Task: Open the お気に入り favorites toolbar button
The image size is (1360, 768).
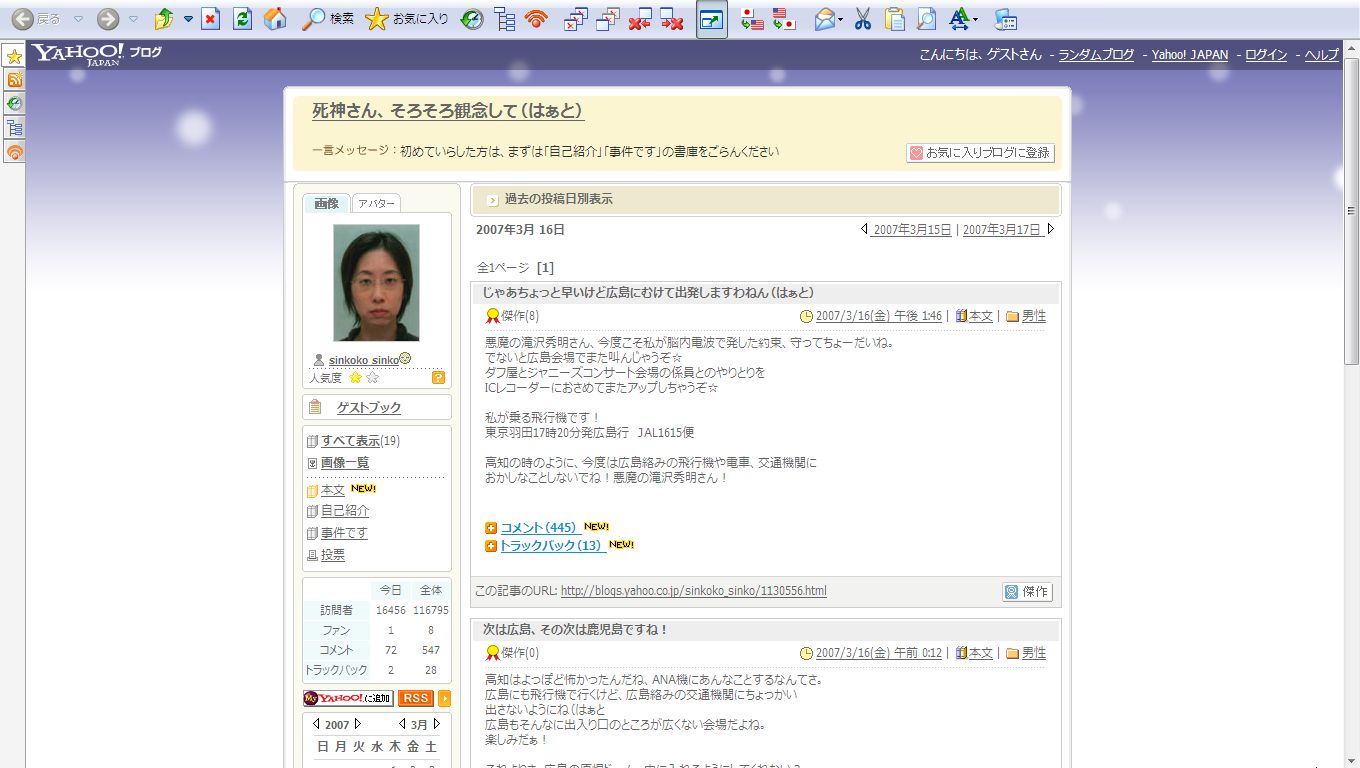Action: [x=406, y=19]
